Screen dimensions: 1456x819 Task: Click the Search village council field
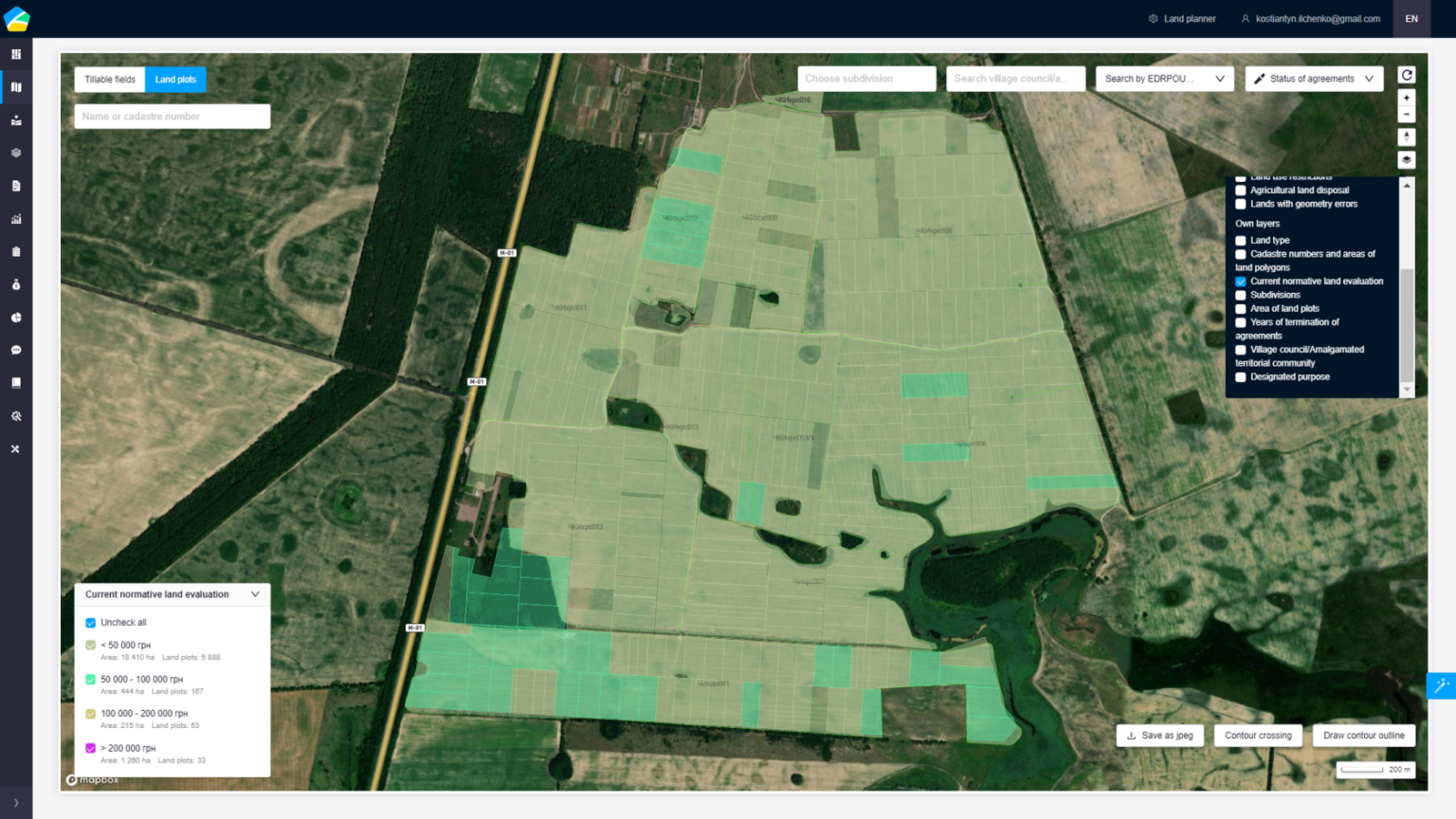click(x=1015, y=79)
